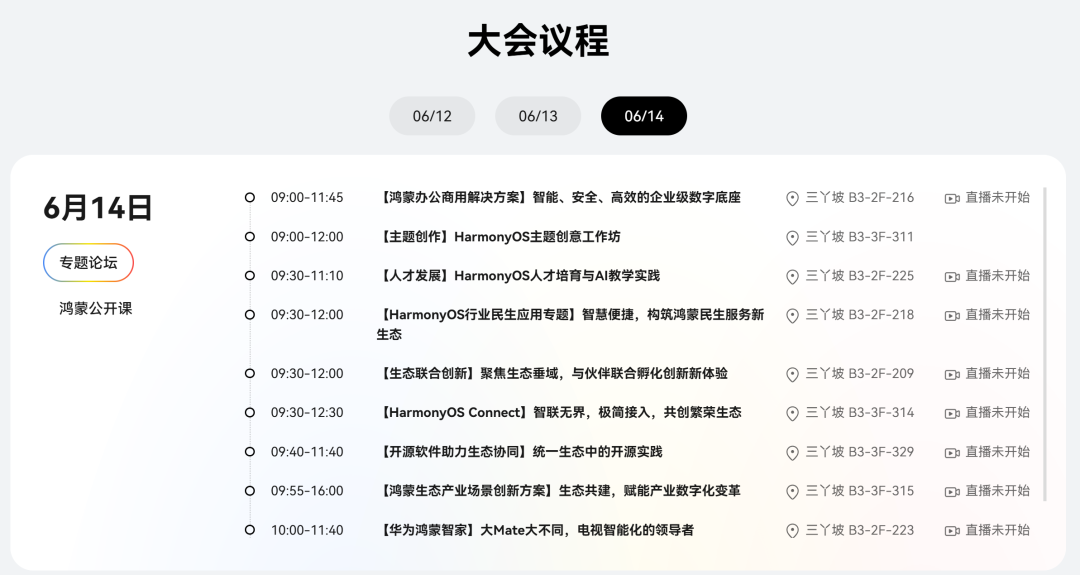The width and height of the screenshot is (1080, 575).
Task: Click the agenda list vertical scrollbar
Action: pos(1045,344)
